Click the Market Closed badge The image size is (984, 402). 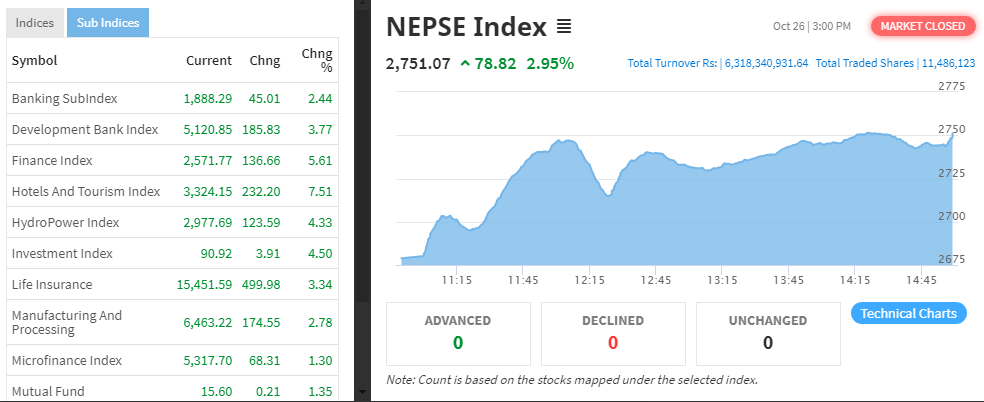pyautogui.click(x=922, y=26)
